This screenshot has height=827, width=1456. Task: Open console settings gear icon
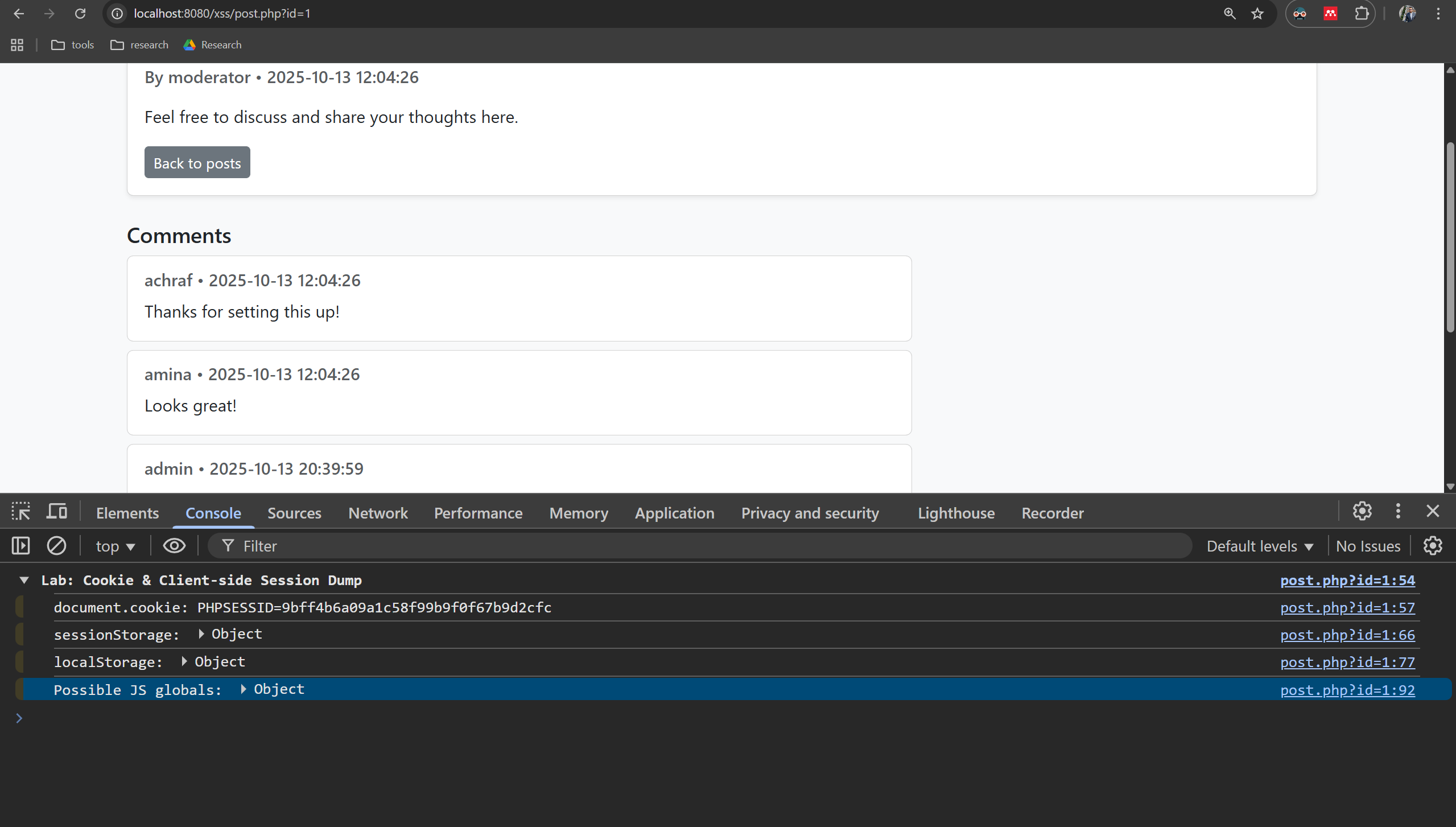point(1433,546)
